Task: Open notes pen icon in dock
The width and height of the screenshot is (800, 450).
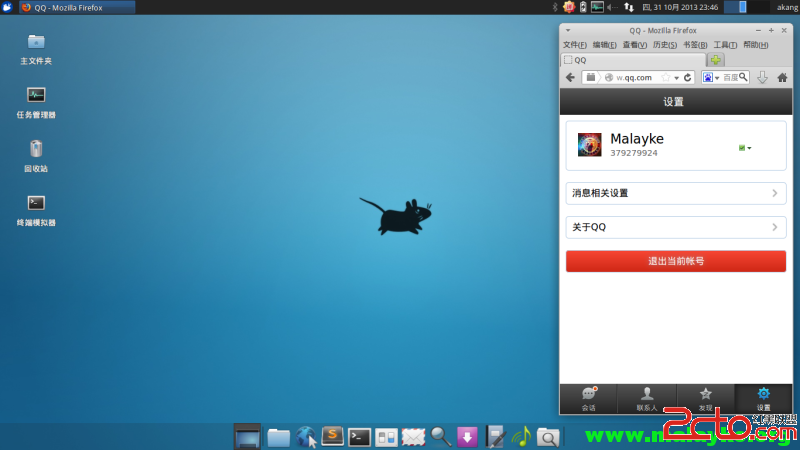Action: click(x=495, y=437)
